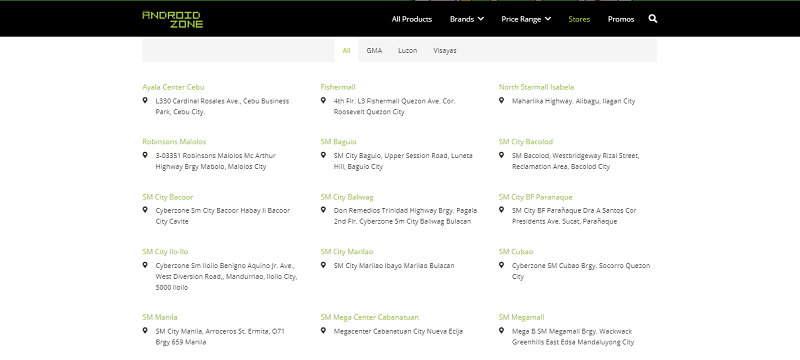This screenshot has width=800, height=360.
Task: Open the SM City Baliwag store link
Action: click(x=347, y=197)
